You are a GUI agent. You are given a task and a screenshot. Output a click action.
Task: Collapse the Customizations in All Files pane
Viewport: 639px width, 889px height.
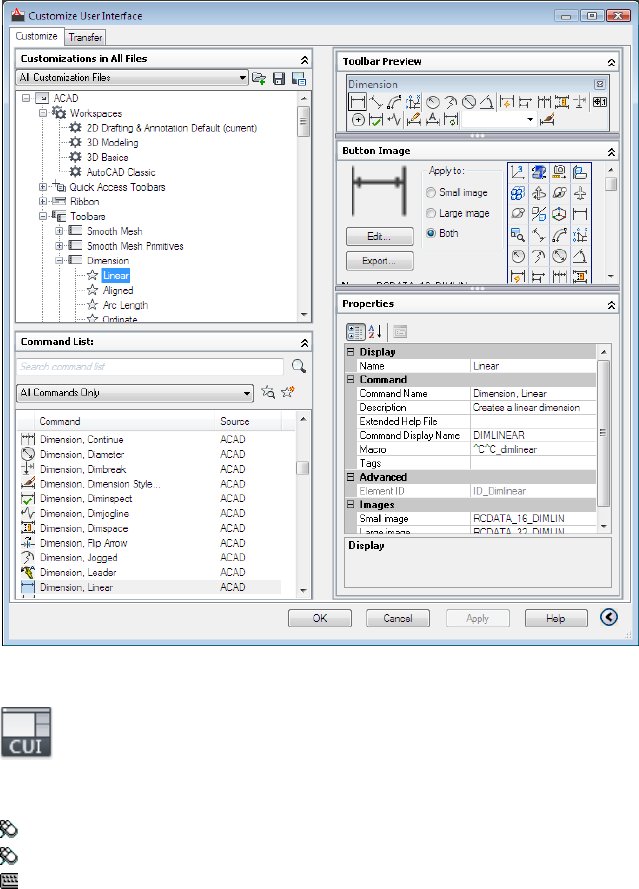coord(304,60)
